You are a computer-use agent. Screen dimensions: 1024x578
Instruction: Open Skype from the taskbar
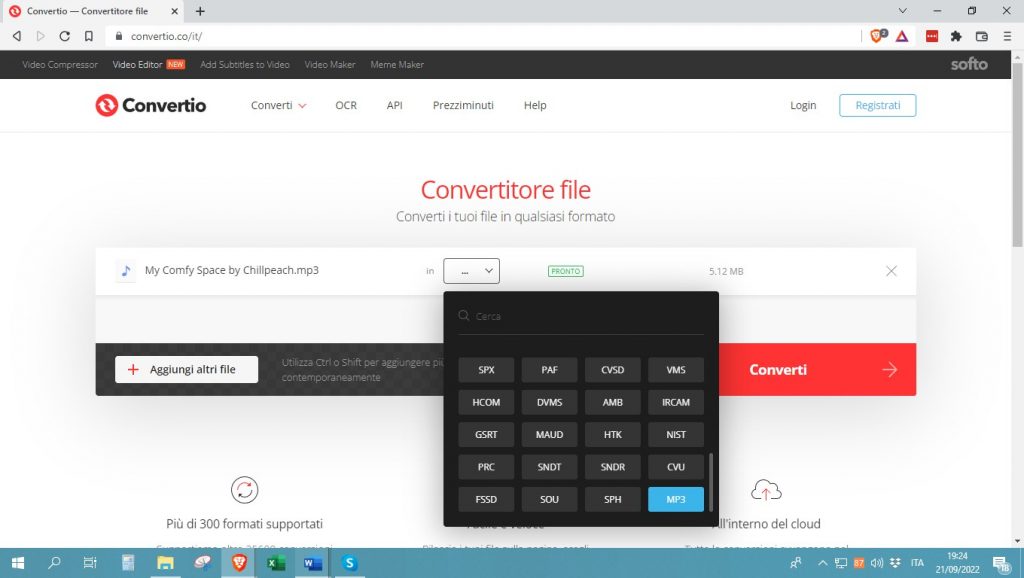coord(349,563)
